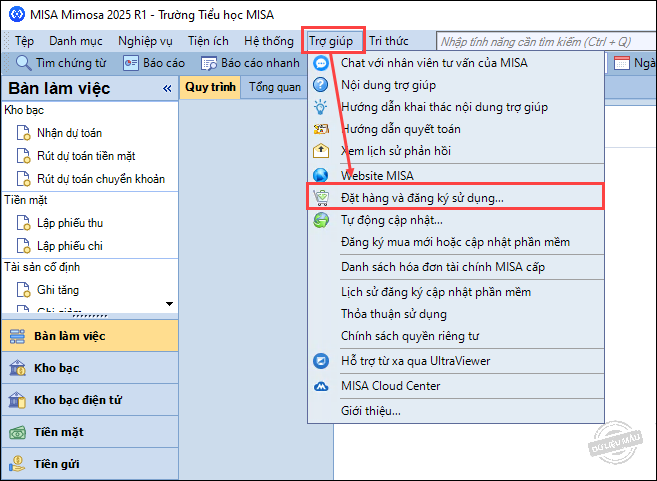Select Danh sách hóa đơn tài chính MISA cấp
The image size is (657, 481).
point(456,267)
